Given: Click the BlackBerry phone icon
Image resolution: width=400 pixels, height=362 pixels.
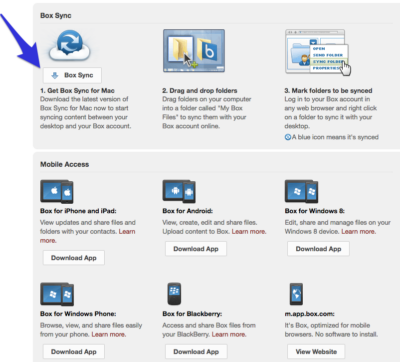Looking at the screenshot, I should (174, 294).
